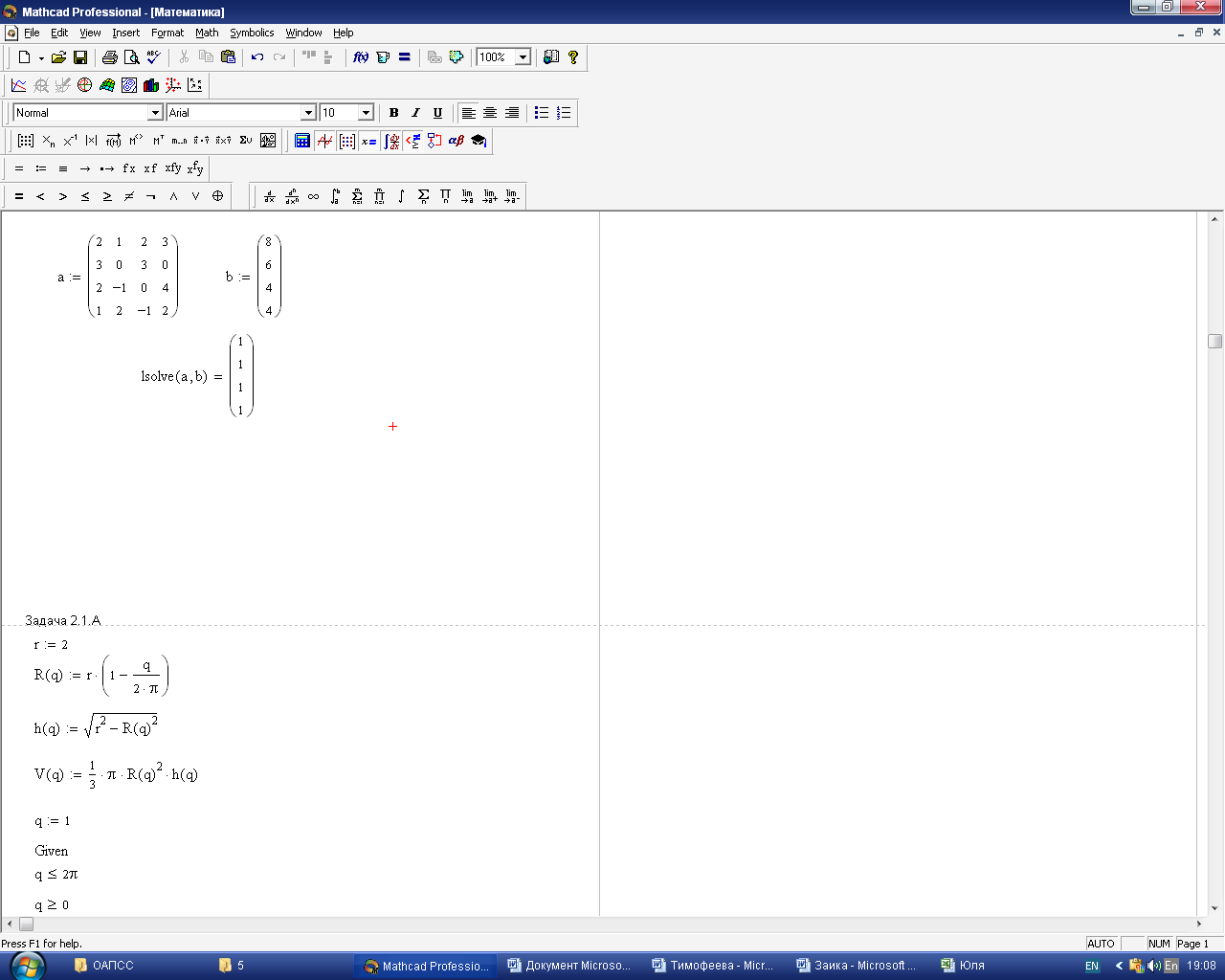1225x980 pixels.
Task: Print the worksheet using the printer icon
Action: tap(110, 57)
